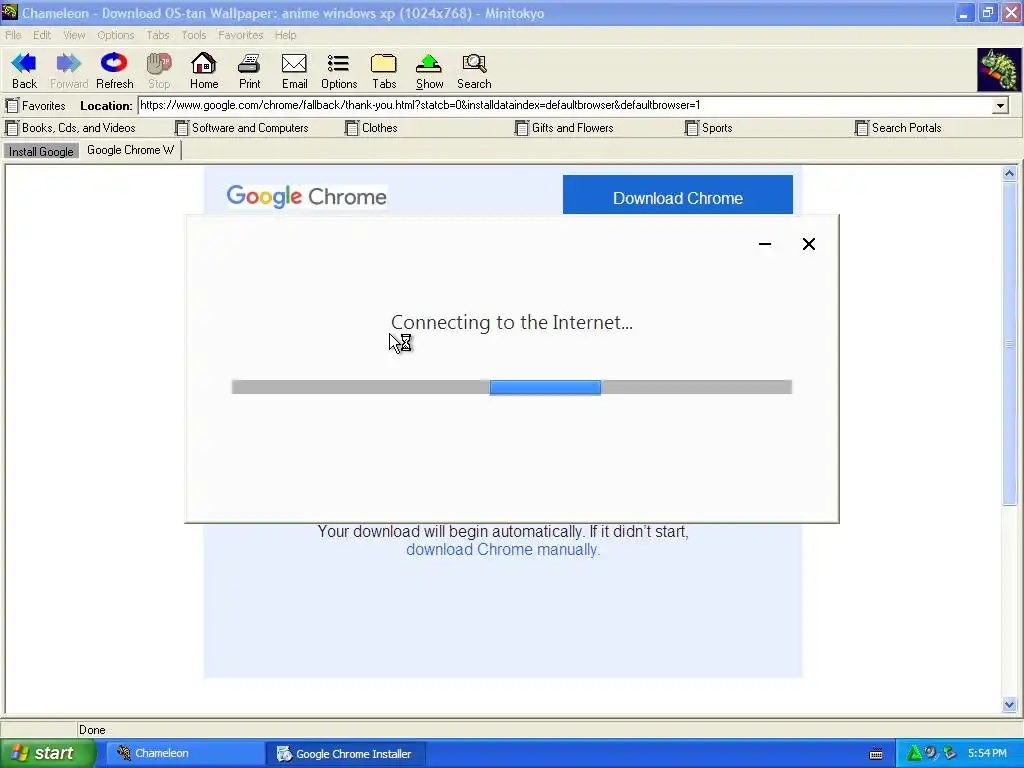The height and width of the screenshot is (768, 1024).
Task: Expand the Location address dropdown arrow
Action: (1000, 105)
